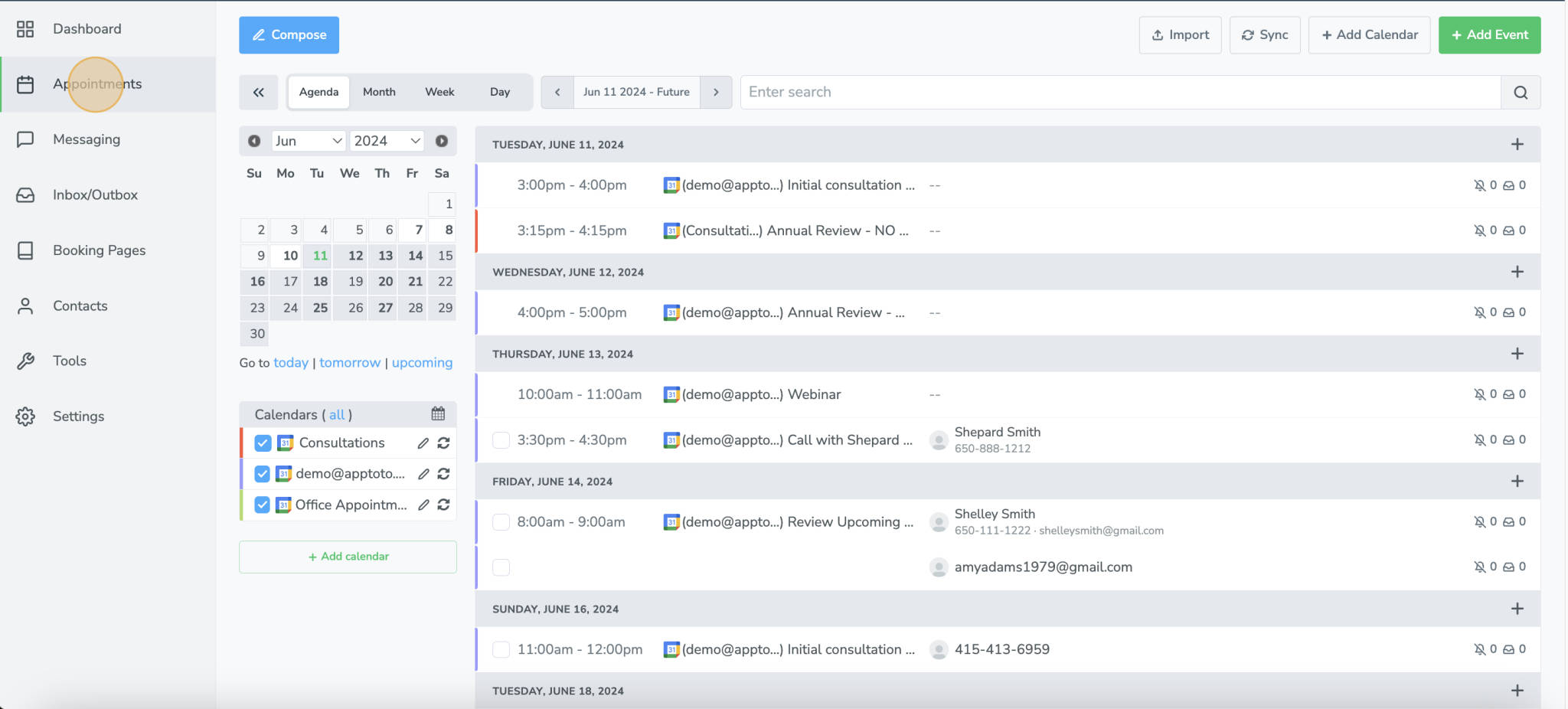Open the month dropdown showing Jun

(x=309, y=141)
